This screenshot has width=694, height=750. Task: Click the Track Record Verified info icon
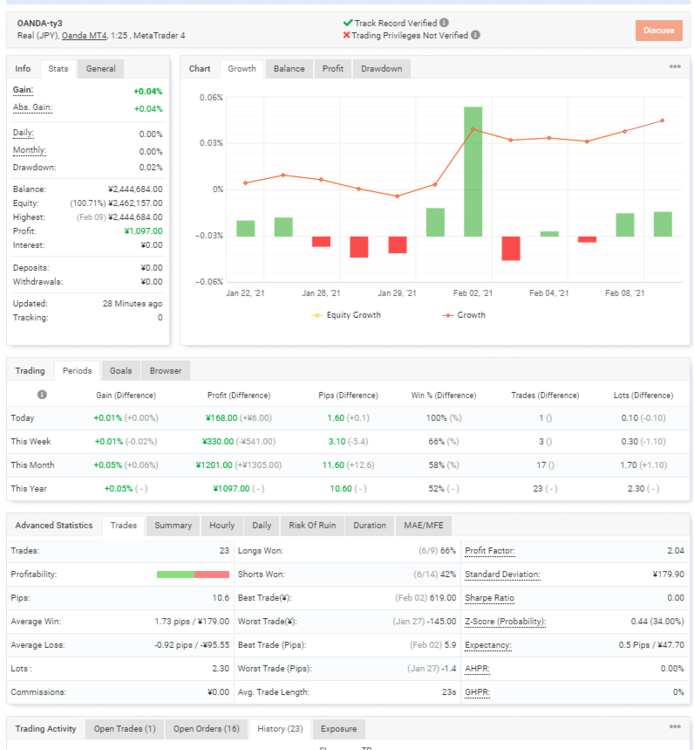tap(444, 22)
